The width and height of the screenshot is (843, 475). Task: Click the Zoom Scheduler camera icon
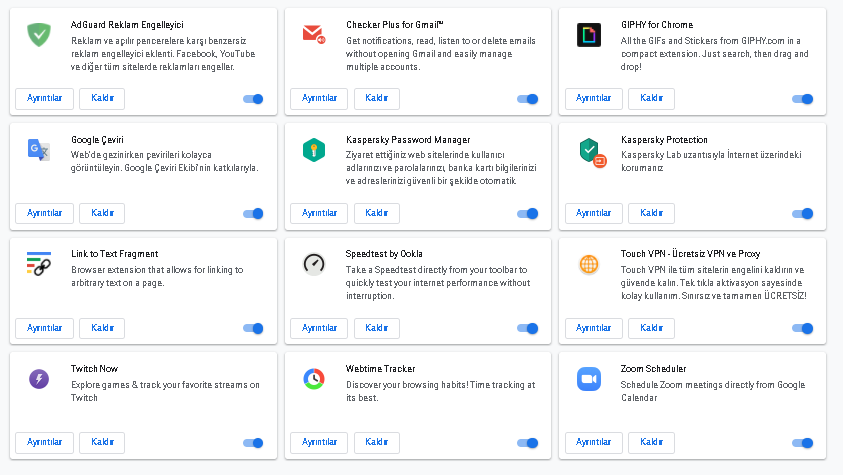coord(589,379)
